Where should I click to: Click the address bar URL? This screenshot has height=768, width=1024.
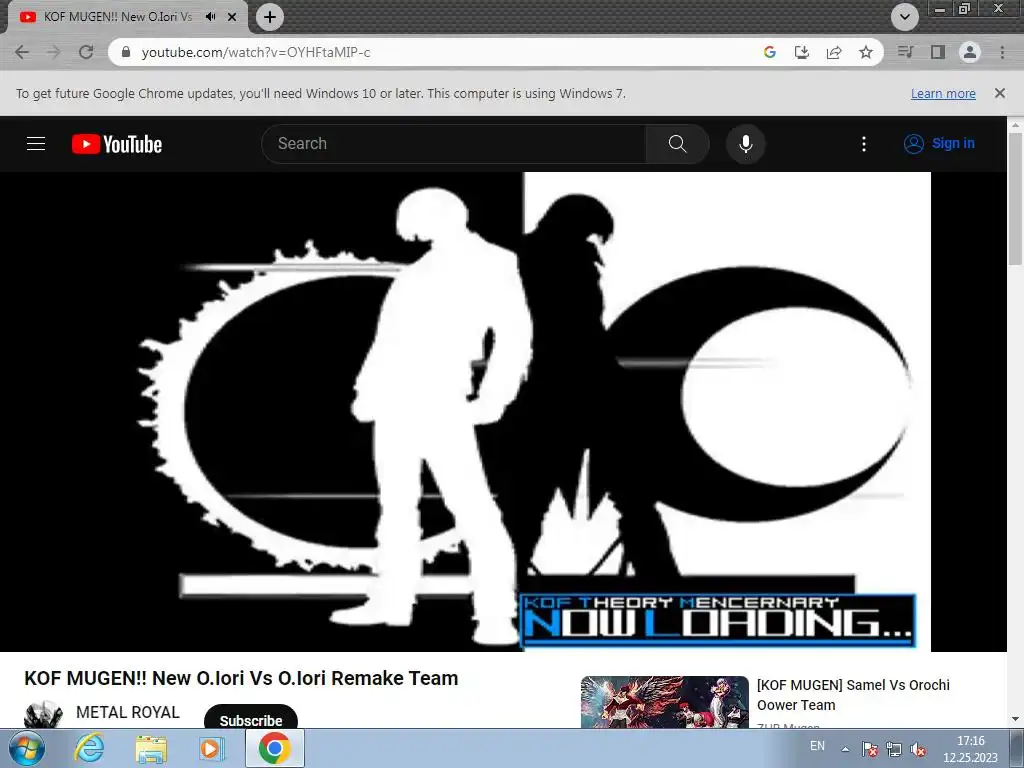point(256,52)
